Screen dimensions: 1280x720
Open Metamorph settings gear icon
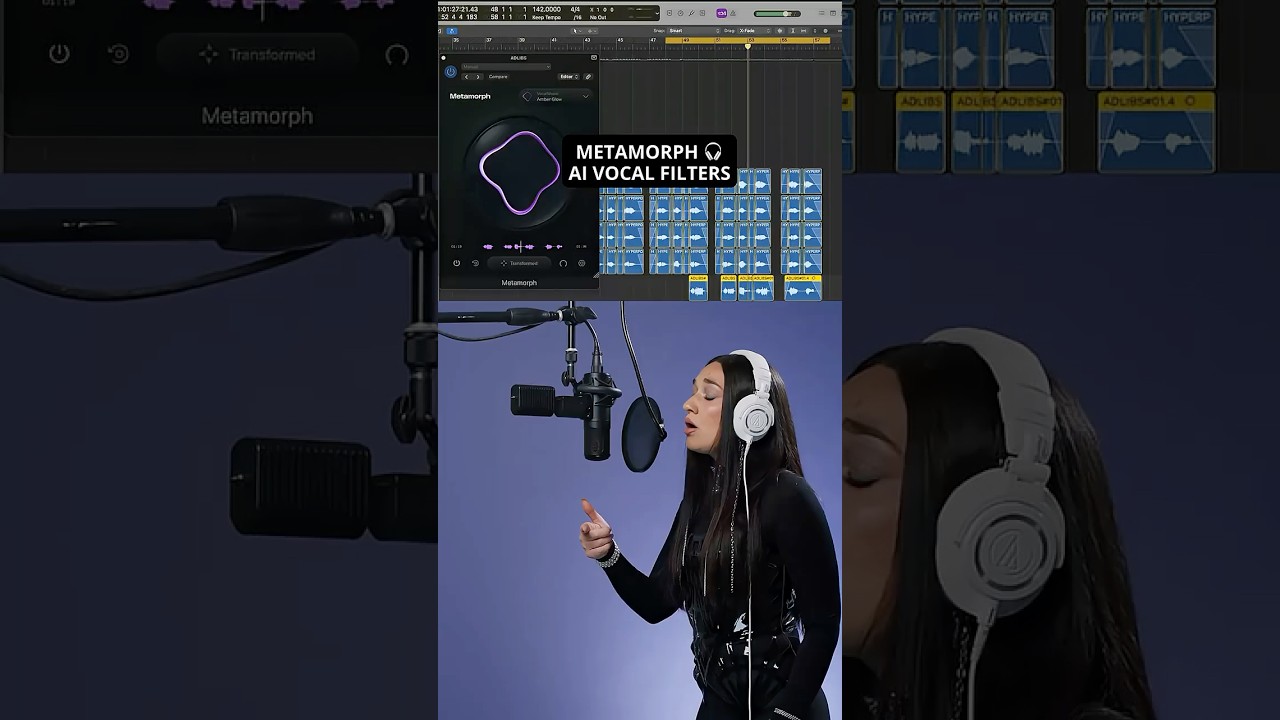click(582, 263)
